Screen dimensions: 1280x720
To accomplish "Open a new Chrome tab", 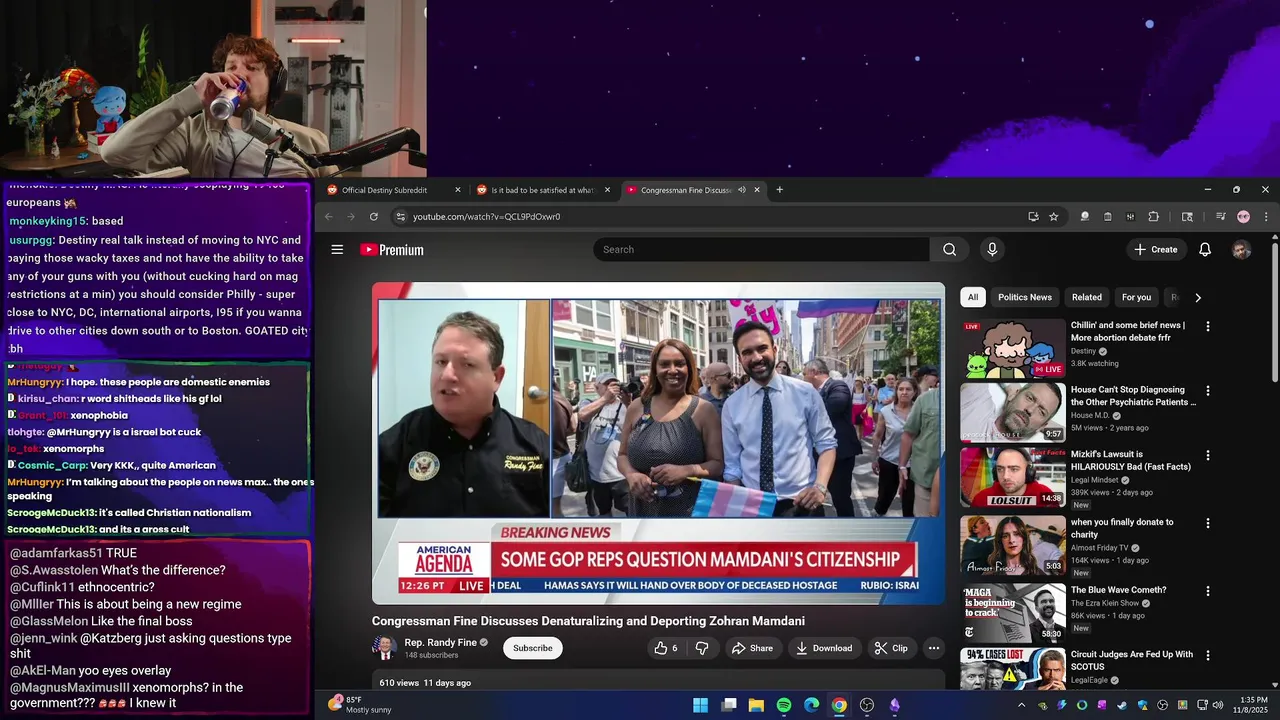I will click(x=780, y=190).
